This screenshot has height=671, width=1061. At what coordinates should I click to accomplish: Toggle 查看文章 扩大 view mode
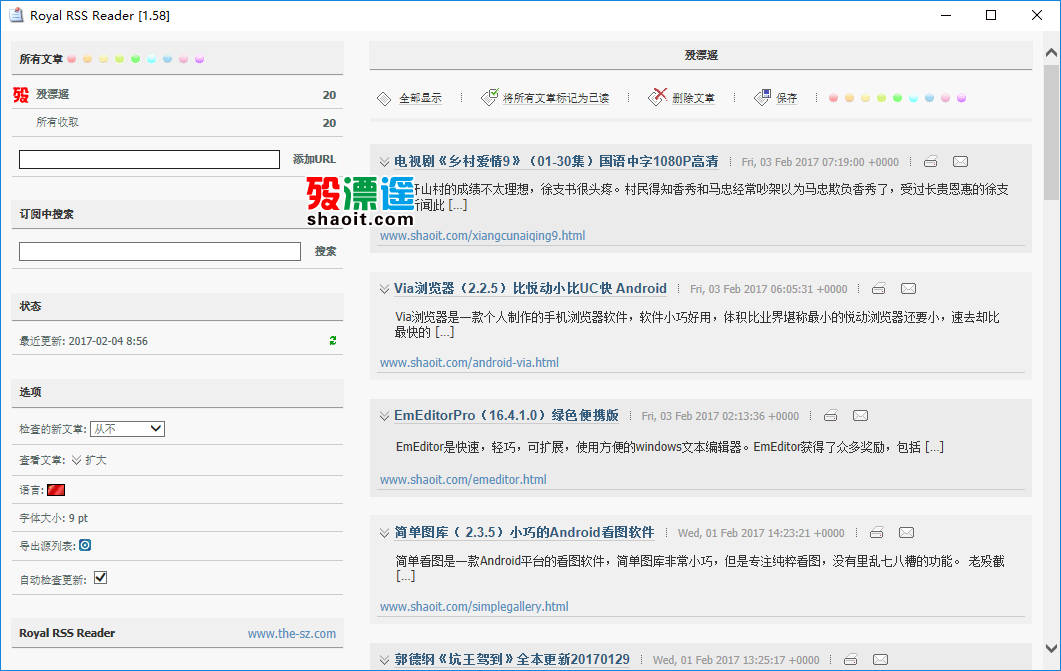[89, 460]
